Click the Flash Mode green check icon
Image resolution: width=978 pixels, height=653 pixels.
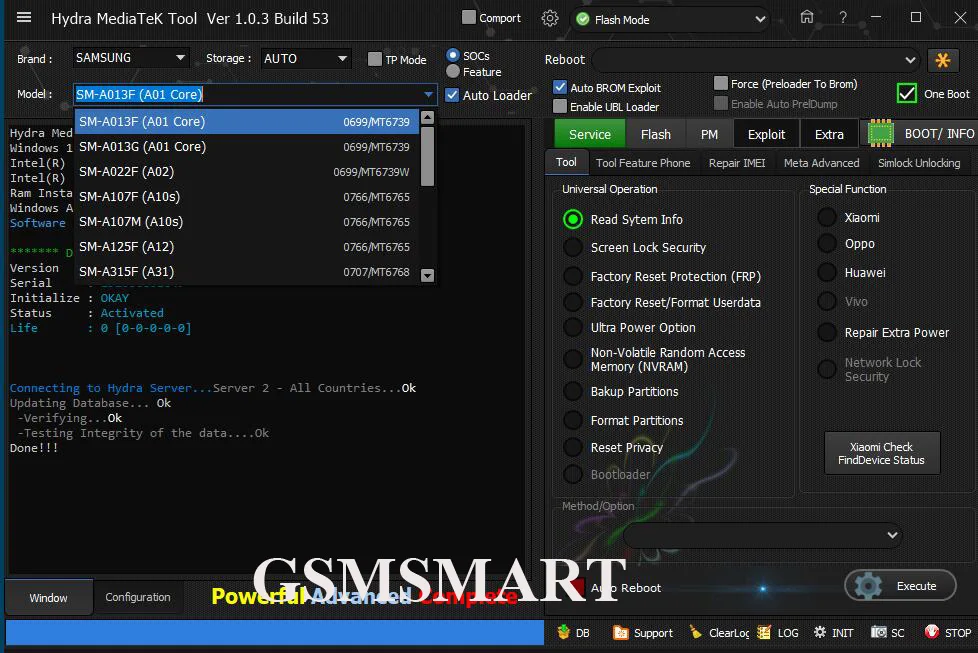583,19
